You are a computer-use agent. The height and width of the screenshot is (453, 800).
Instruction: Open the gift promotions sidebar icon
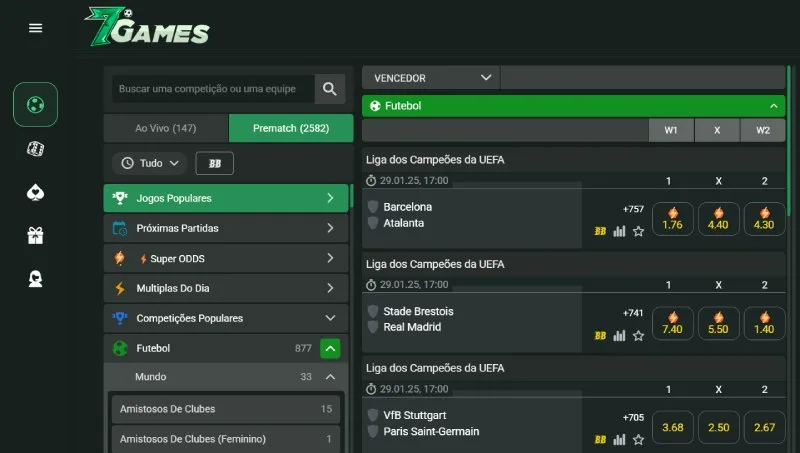coord(35,236)
